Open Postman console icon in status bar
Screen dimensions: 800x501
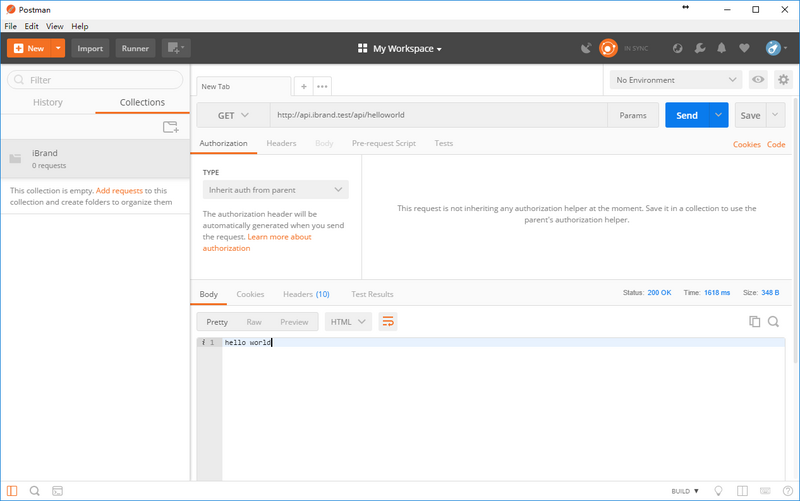[58, 491]
